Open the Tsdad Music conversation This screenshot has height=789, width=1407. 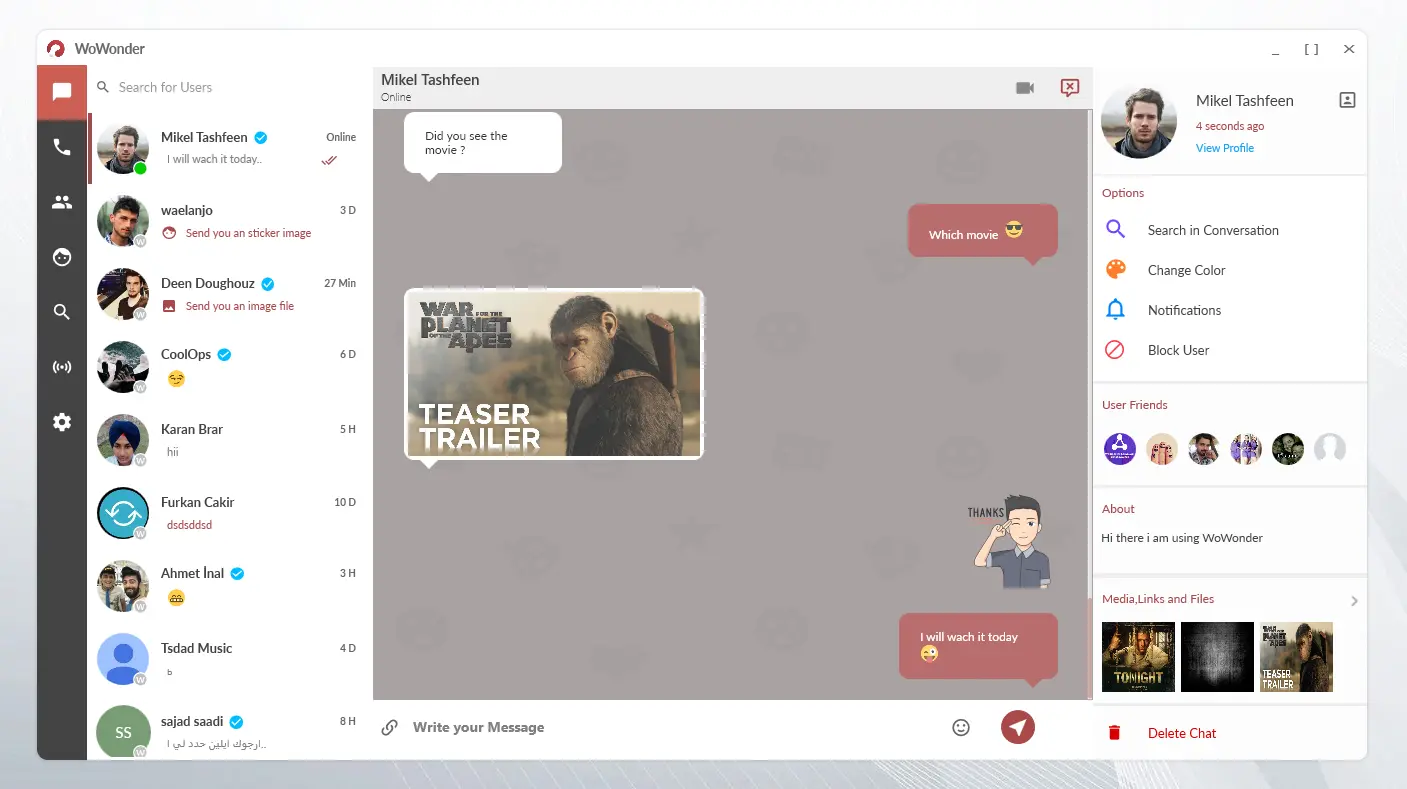(x=229, y=660)
